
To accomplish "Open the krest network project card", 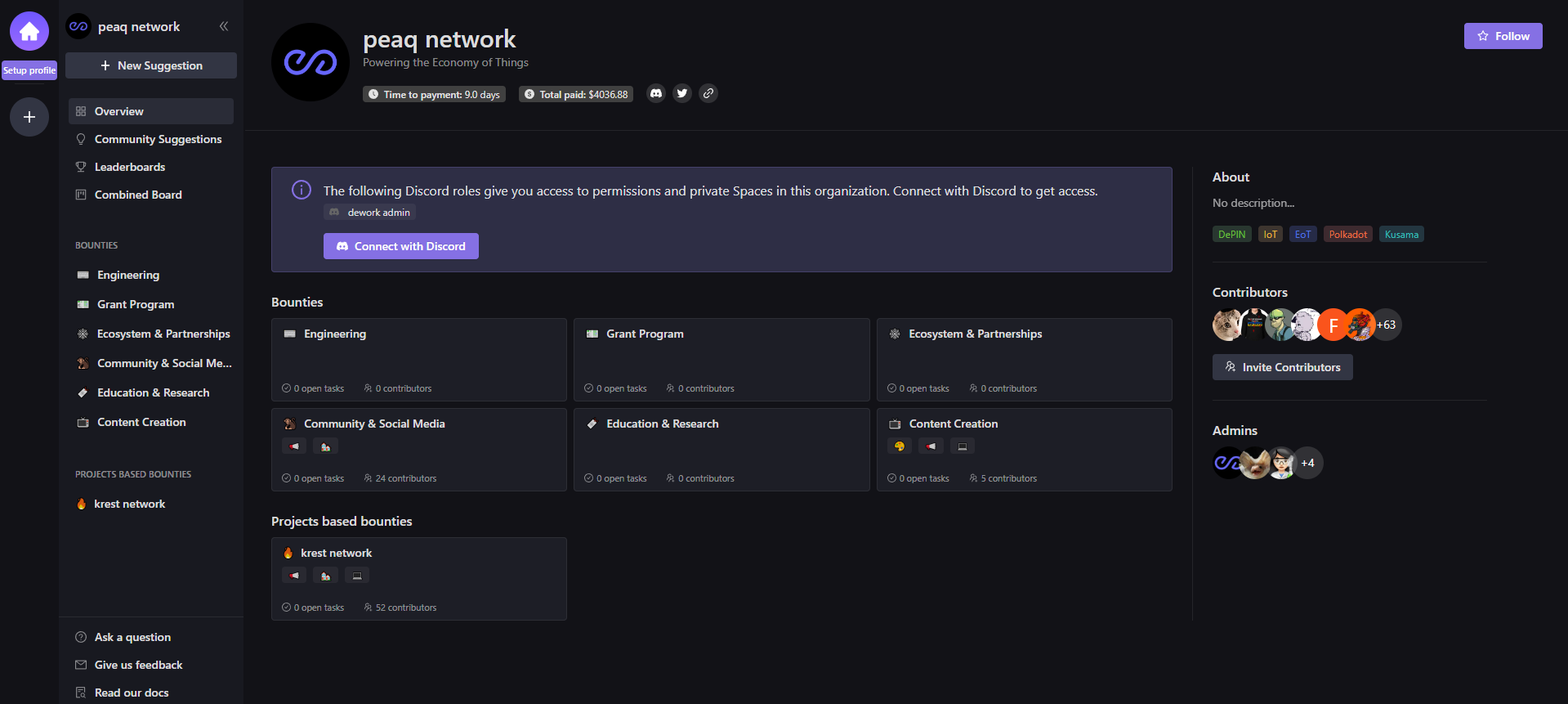I will point(418,579).
